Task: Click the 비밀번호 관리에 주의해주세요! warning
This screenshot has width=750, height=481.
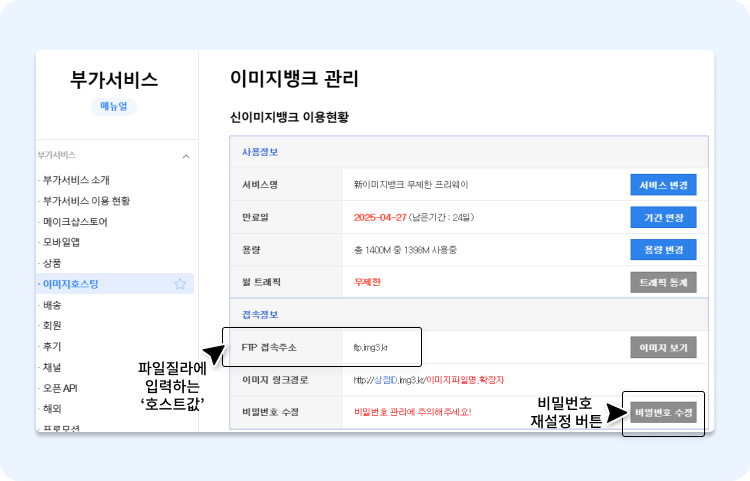Action: pos(413,412)
